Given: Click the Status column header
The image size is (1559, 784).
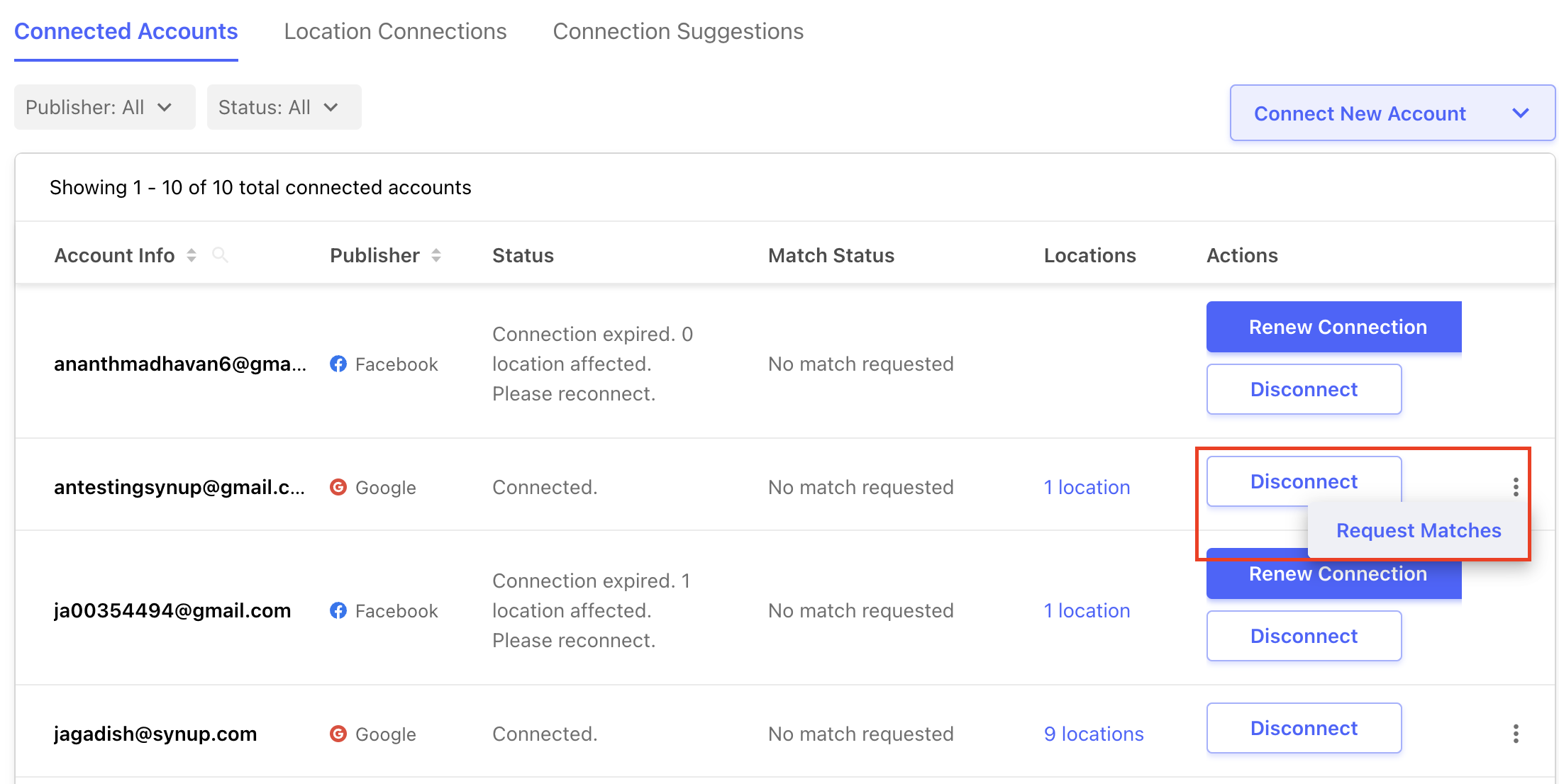Looking at the screenshot, I should 523,255.
